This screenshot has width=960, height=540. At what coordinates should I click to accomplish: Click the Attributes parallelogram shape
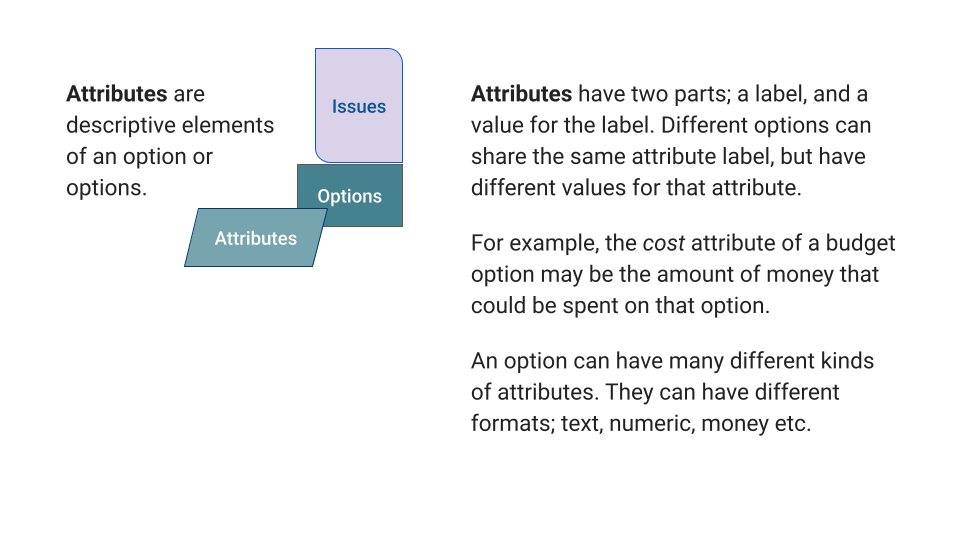pyautogui.click(x=255, y=238)
